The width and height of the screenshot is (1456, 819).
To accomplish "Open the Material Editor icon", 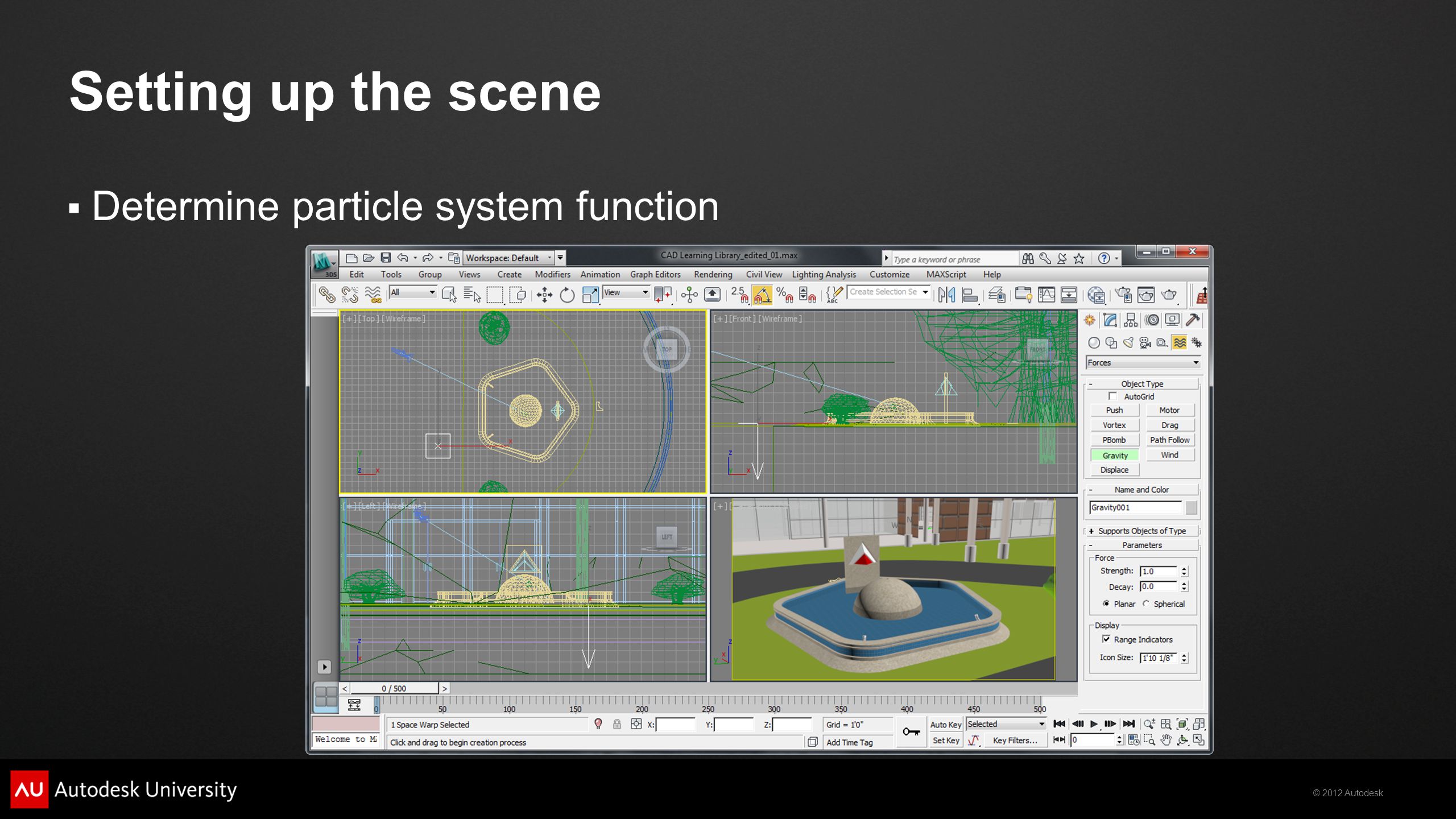I will pos(1097,295).
